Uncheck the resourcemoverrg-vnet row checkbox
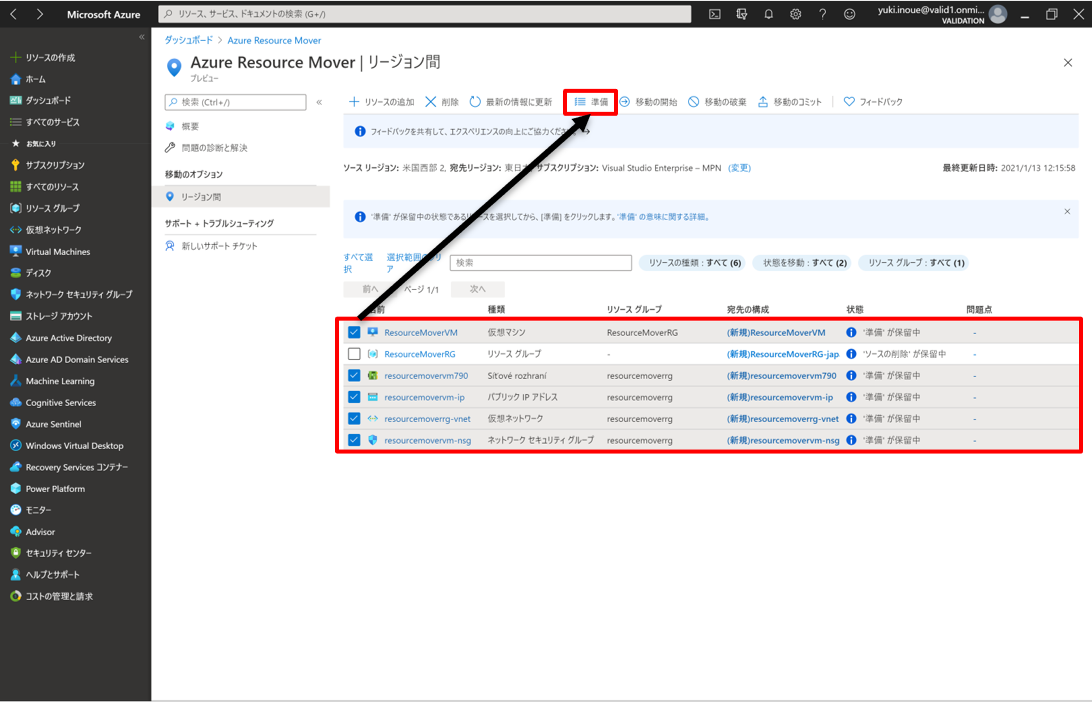Viewport: 1092px width, 702px height. (354, 419)
